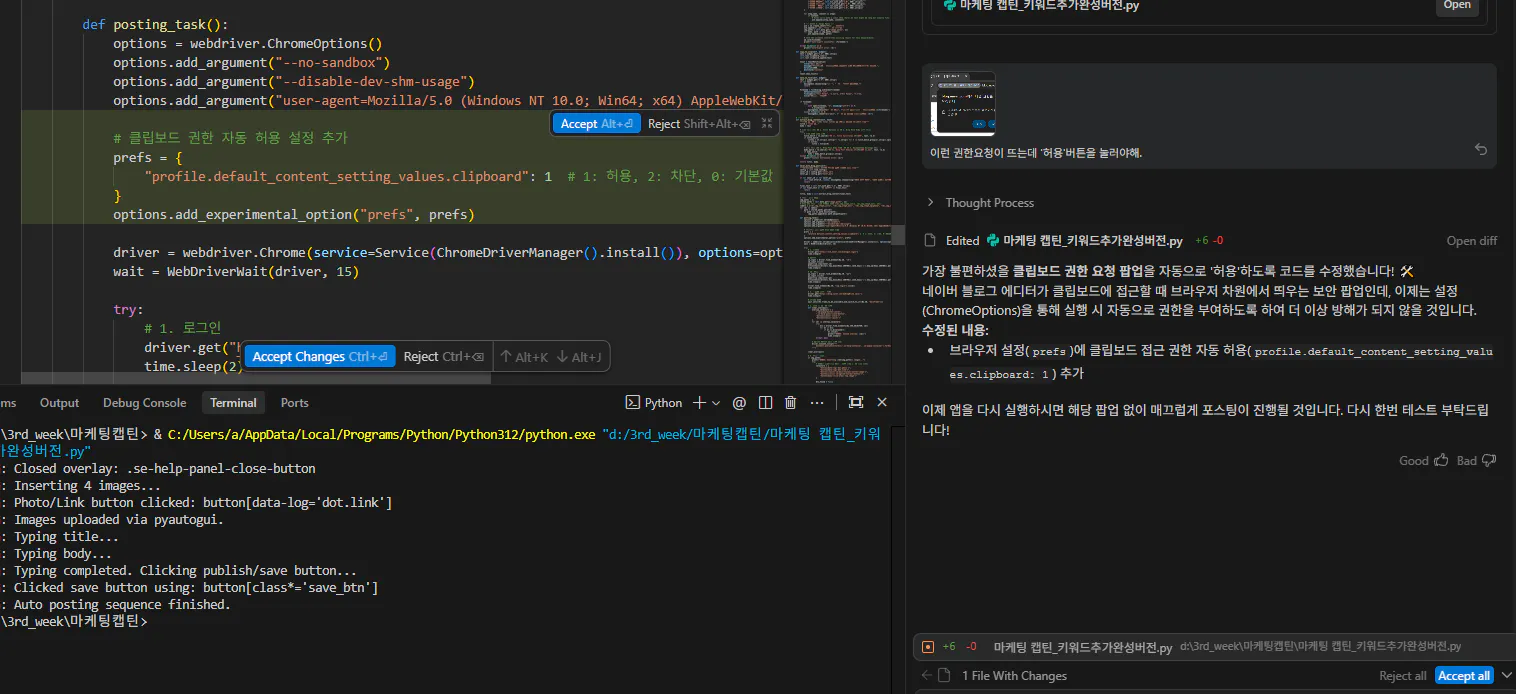Switch to the Ports tab
The image size is (1516, 694).
click(x=294, y=402)
